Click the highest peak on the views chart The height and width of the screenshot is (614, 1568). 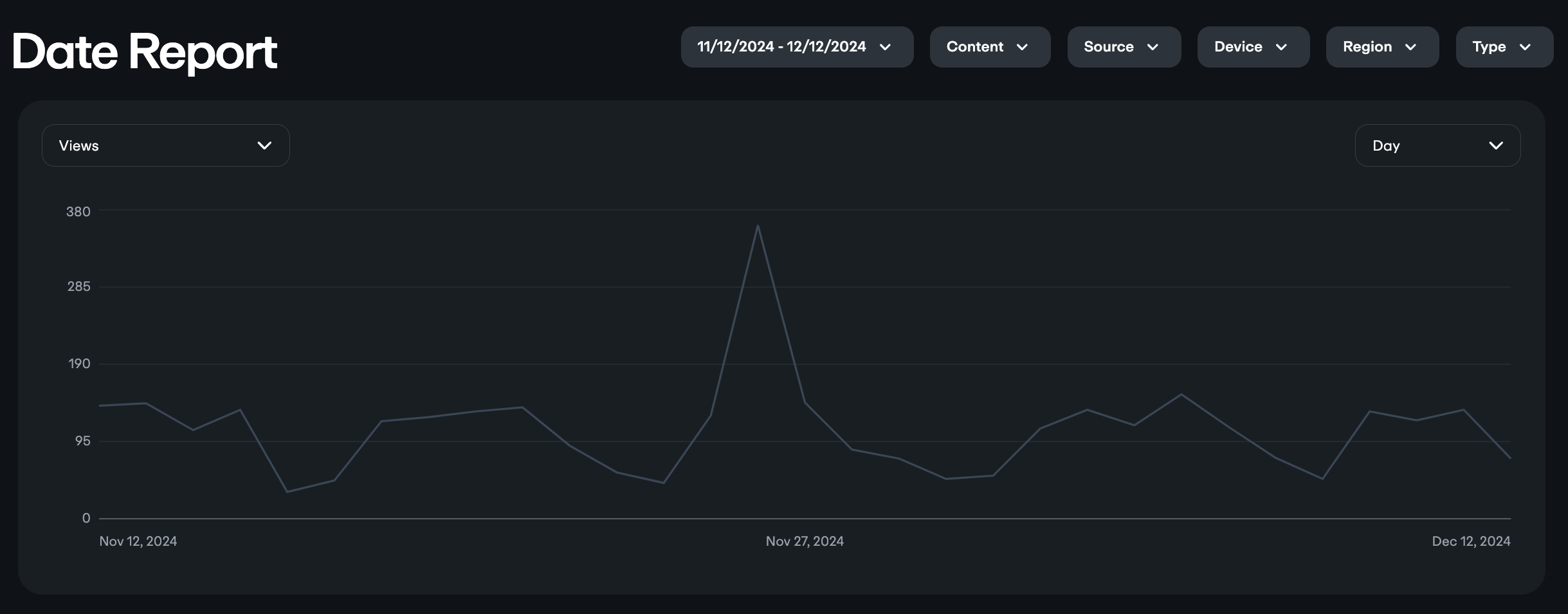[x=758, y=226]
